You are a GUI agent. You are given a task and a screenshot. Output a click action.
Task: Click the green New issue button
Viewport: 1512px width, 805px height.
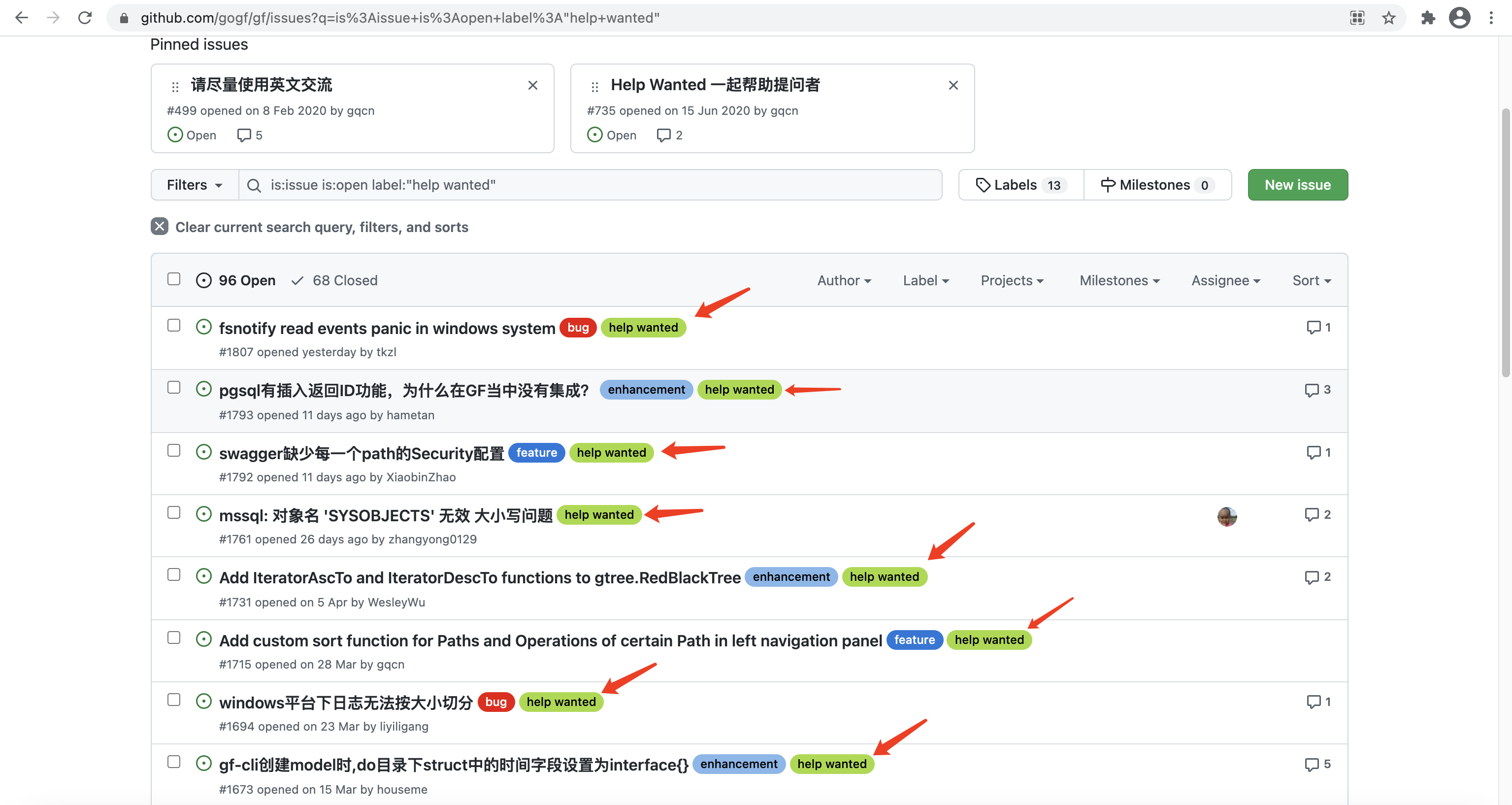(1297, 185)
